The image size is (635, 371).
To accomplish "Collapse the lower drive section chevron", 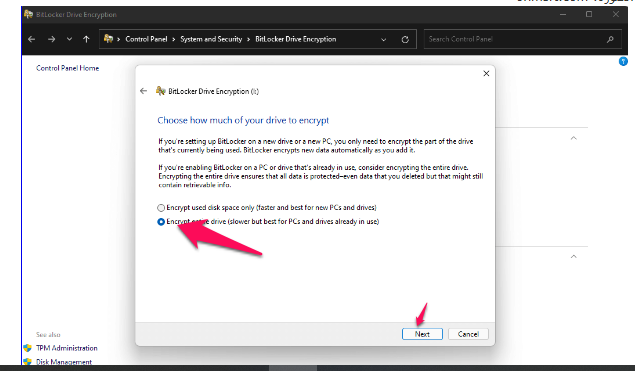I will (573, 256).
